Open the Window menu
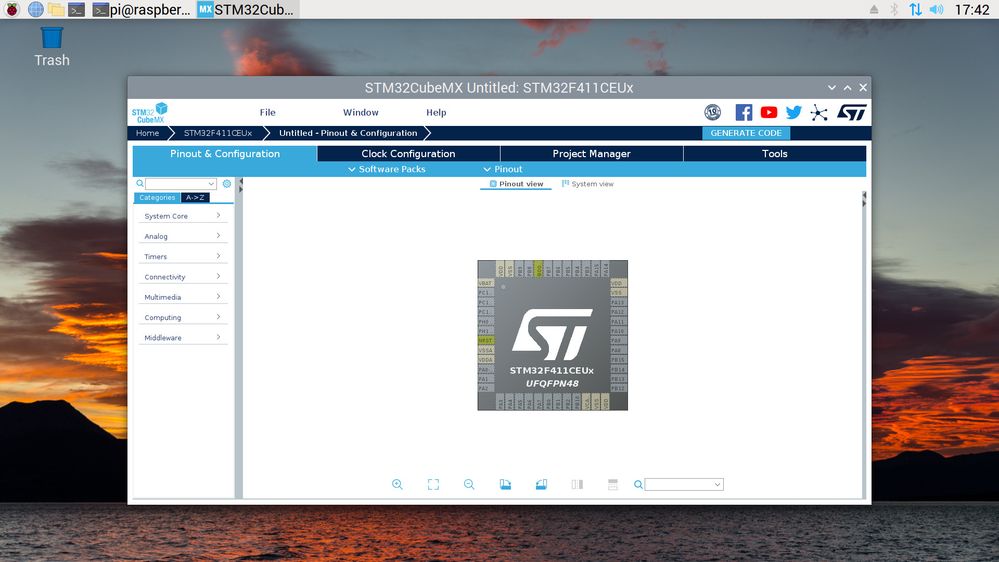This screenshot has height=562, width=999. point(361,112)
